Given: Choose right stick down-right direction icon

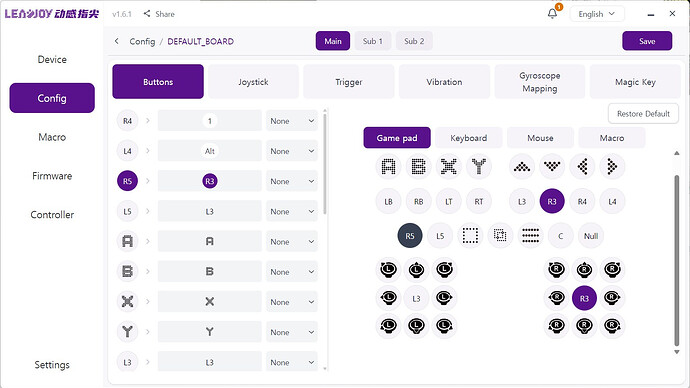Looking at the screenshot, I should coord(612,326).
